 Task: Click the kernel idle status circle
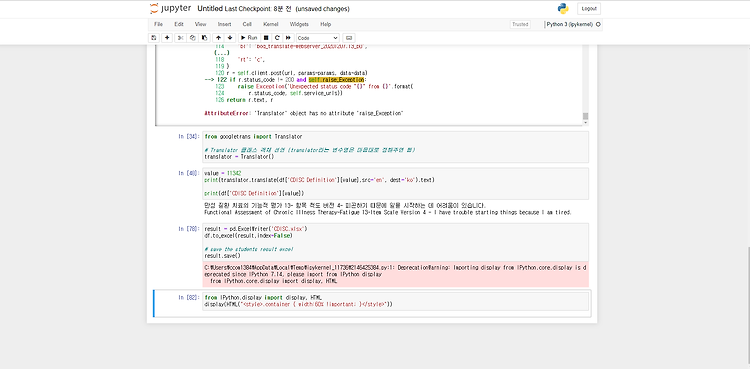(598, 24)
